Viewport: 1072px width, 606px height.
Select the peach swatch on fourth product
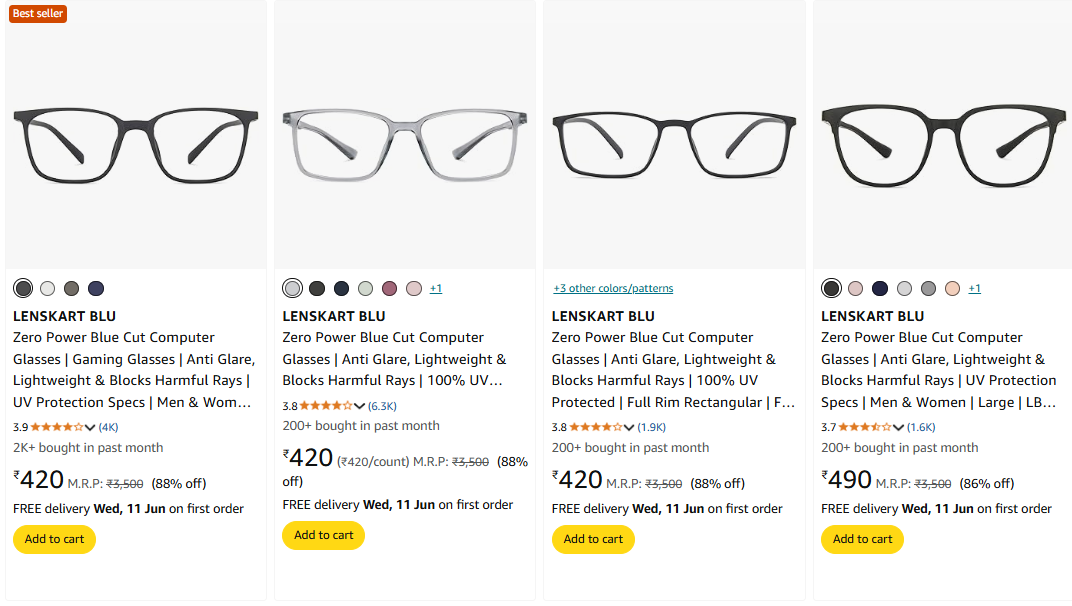coord(952,289)
